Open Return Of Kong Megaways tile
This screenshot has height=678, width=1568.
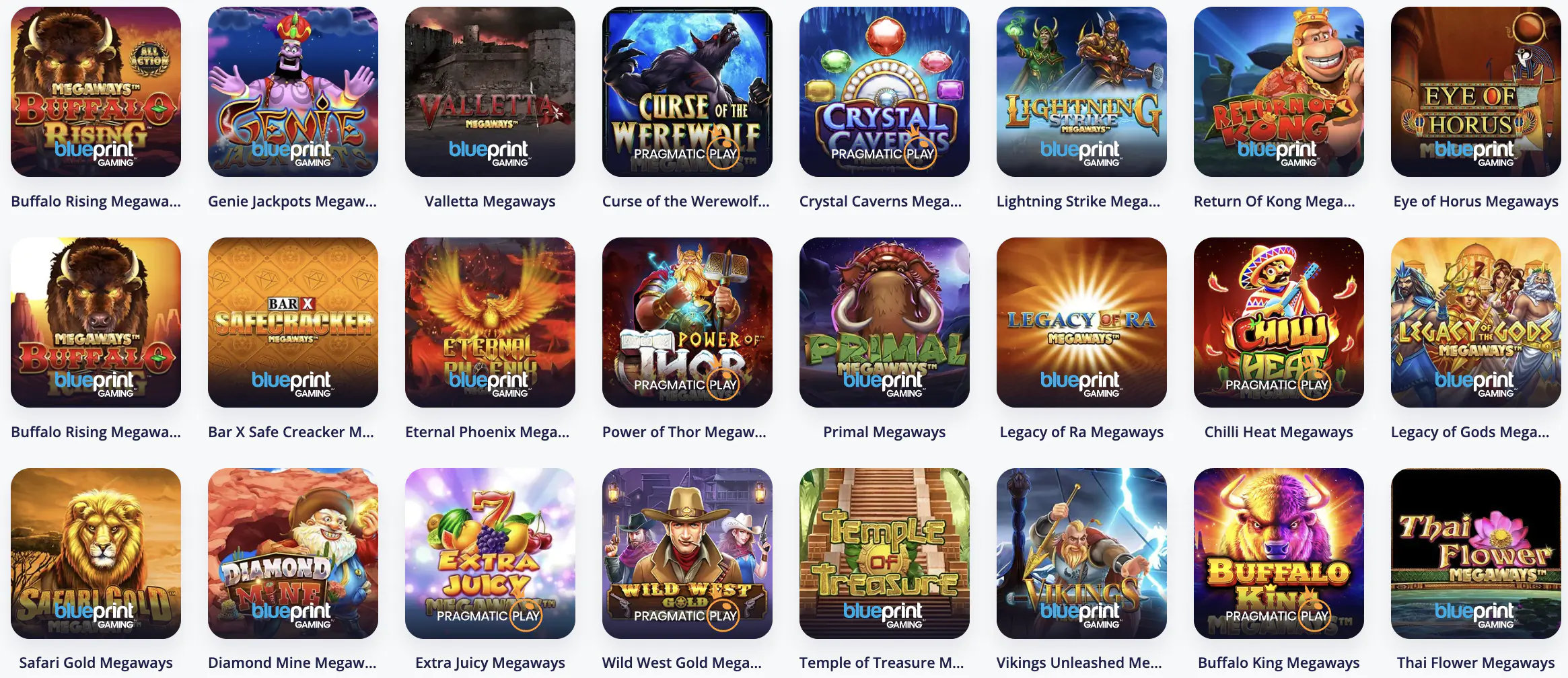(x=1279, y=92)
